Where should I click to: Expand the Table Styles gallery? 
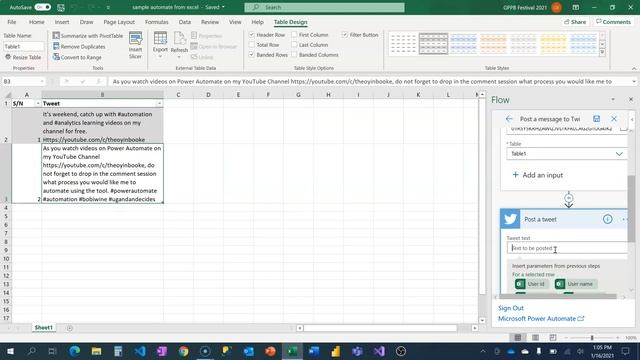click(602, 52)
